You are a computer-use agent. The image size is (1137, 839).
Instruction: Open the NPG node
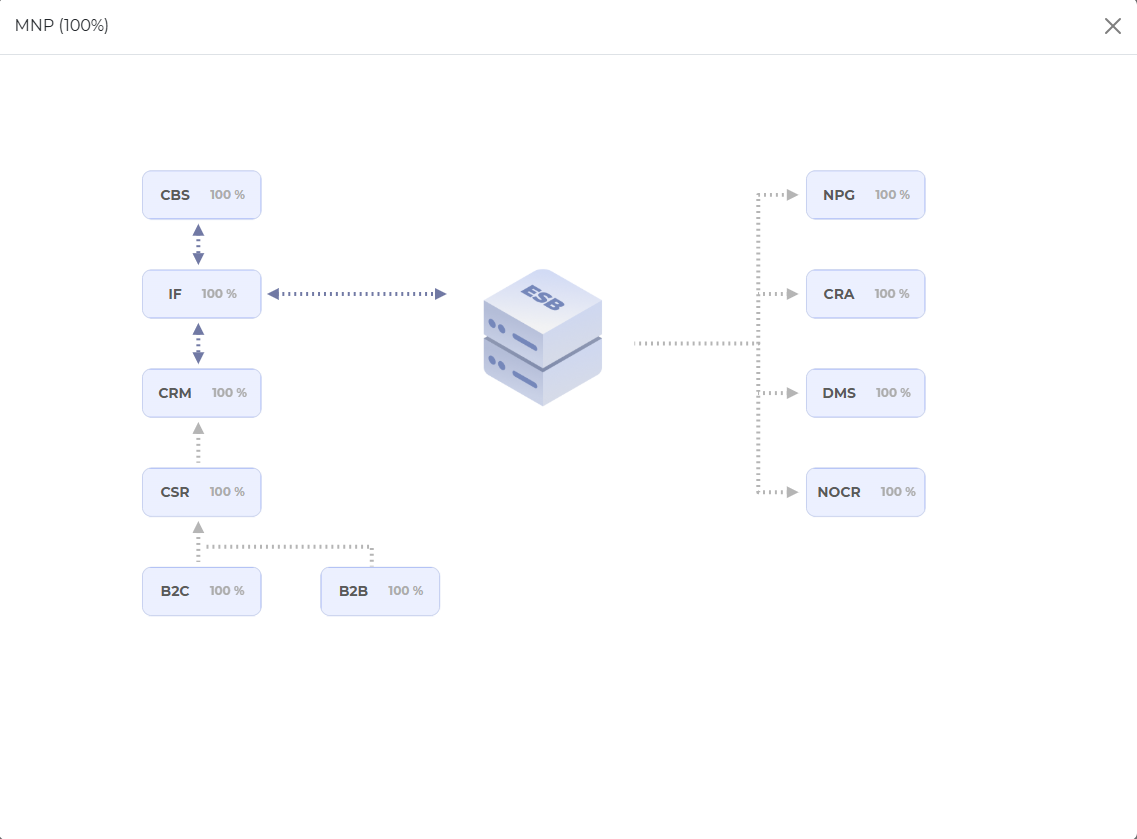pyautogui.click(x=865, y=195)
